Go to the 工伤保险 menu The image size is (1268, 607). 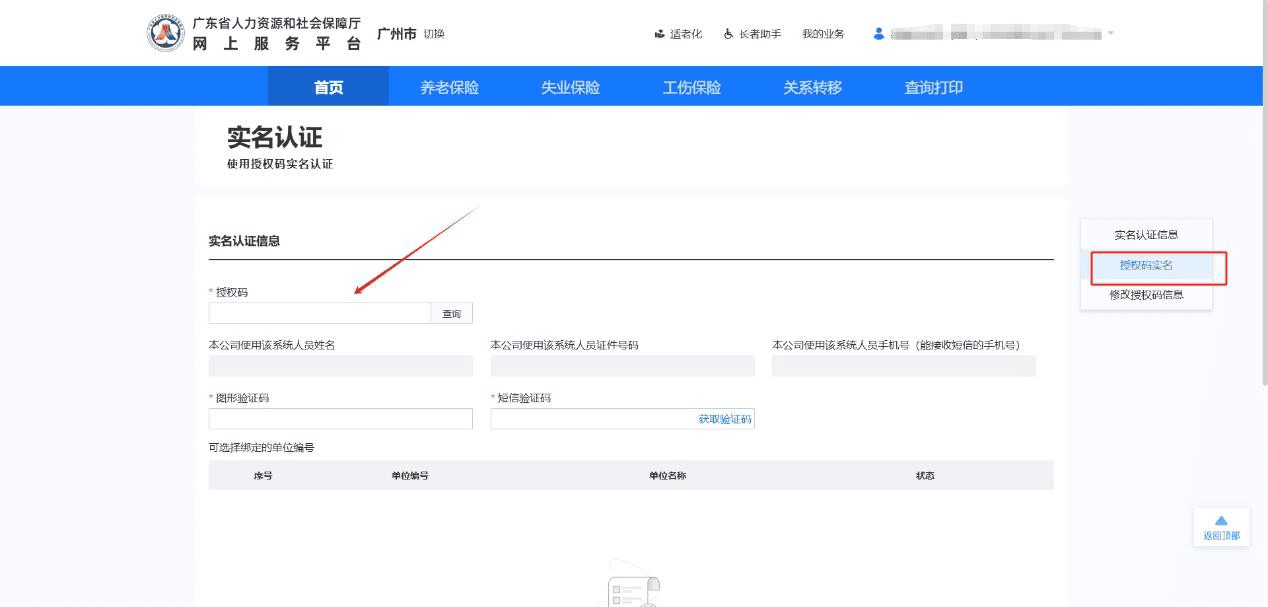tap(691, 87)
